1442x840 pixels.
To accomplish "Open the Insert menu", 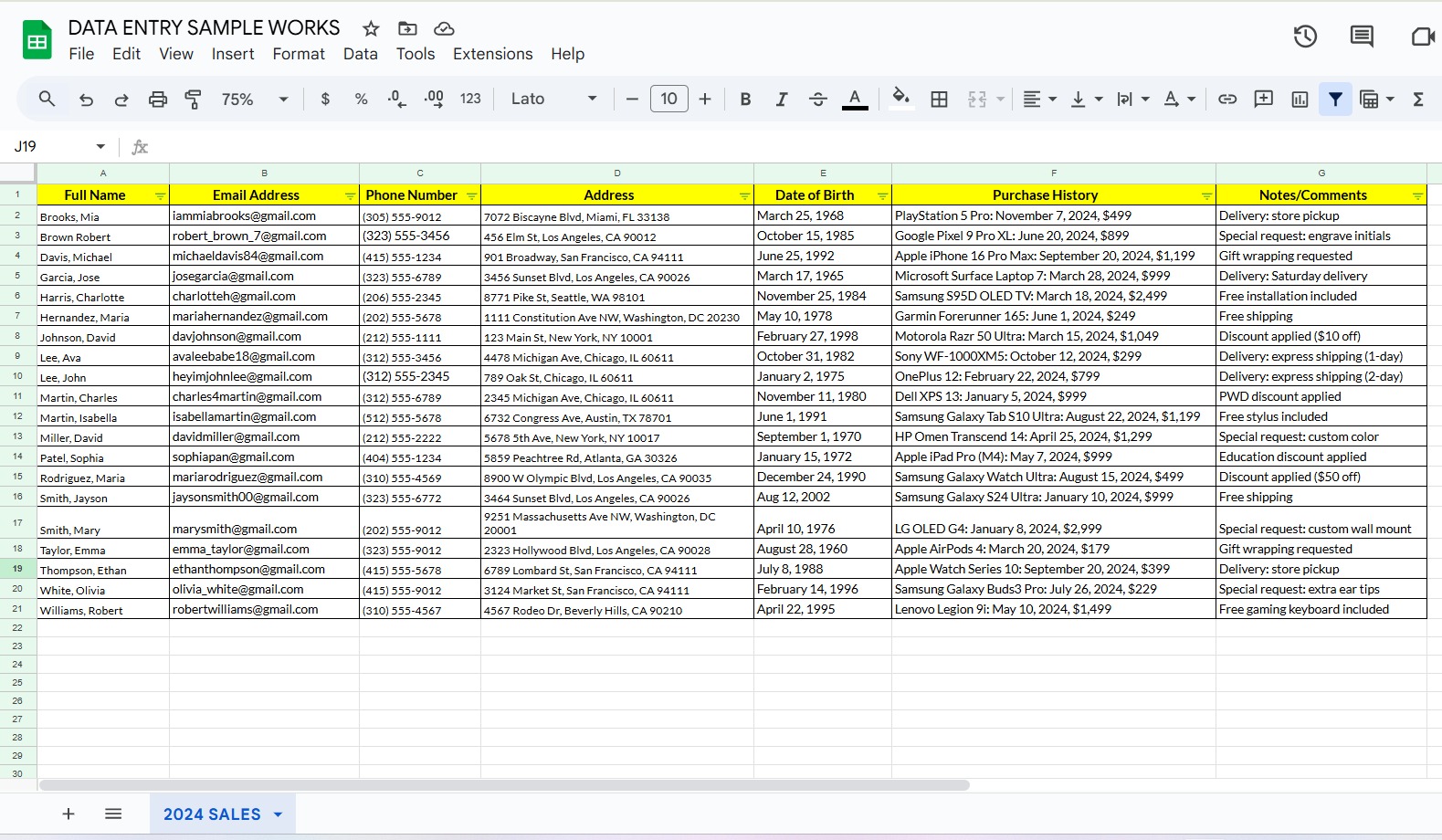I will coord(233,54).
